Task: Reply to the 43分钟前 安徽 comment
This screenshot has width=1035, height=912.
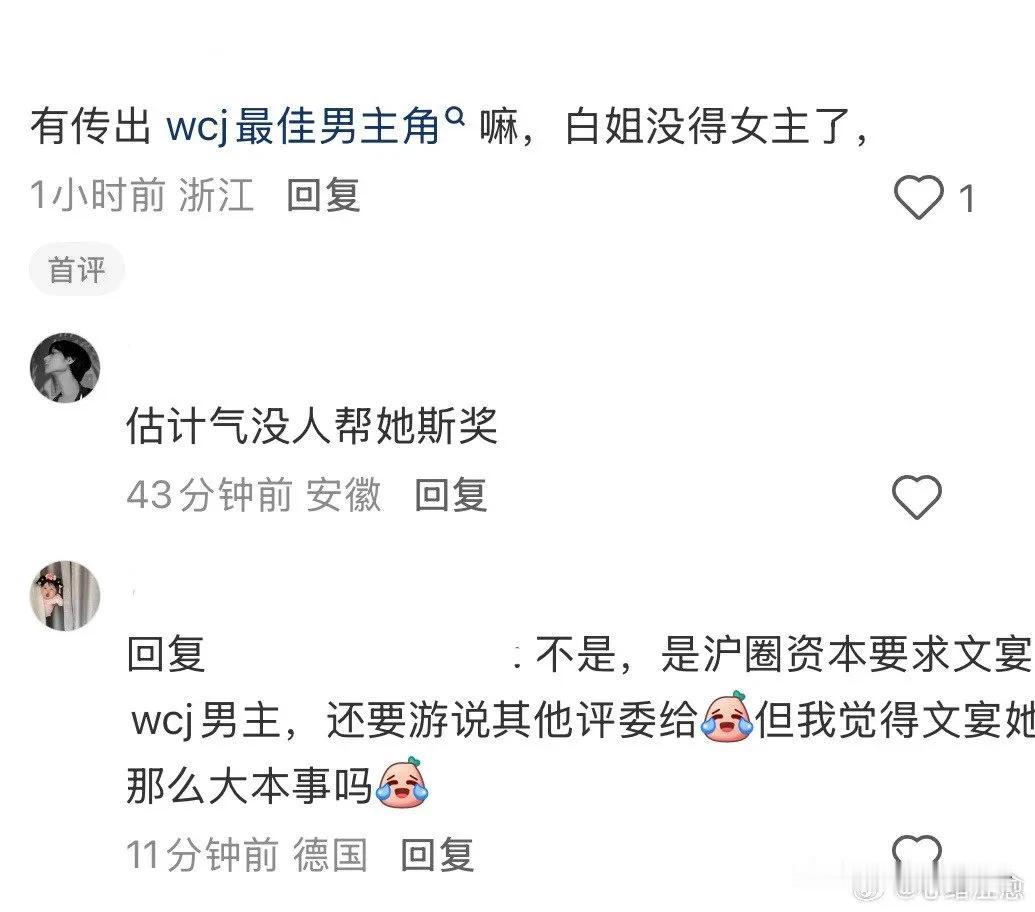Action: (451, 496)
